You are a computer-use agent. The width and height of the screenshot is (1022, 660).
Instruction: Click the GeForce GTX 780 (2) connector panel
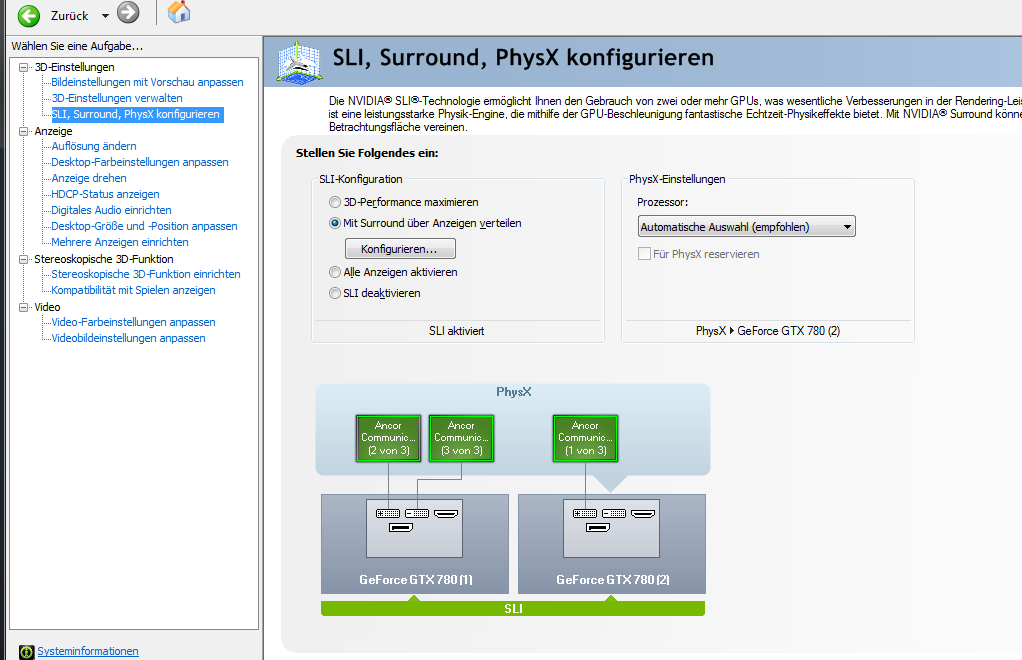point(611,528)
